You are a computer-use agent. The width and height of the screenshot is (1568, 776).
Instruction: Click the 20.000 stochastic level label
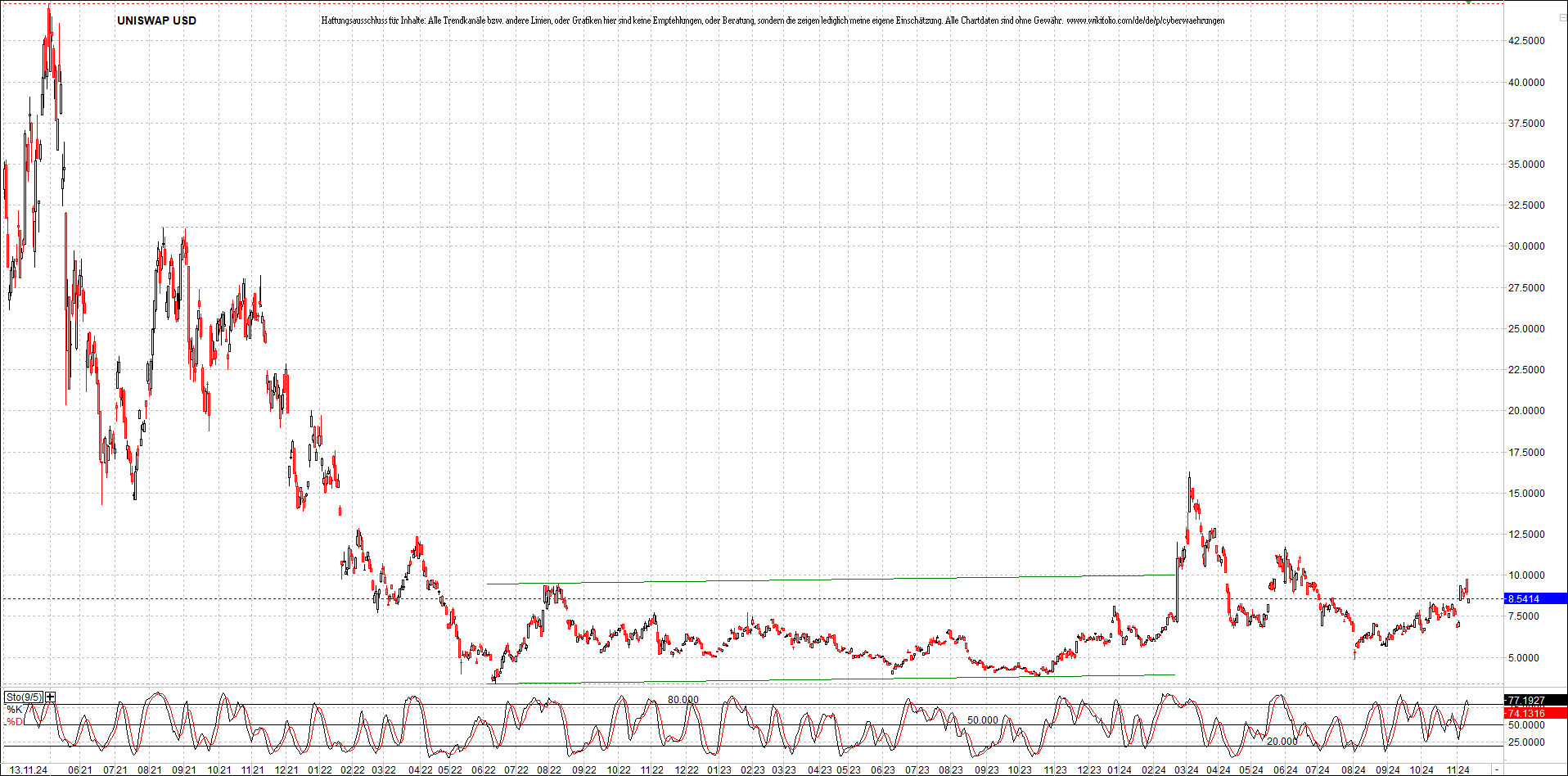pyautogui.click(x=1282, y=742)
